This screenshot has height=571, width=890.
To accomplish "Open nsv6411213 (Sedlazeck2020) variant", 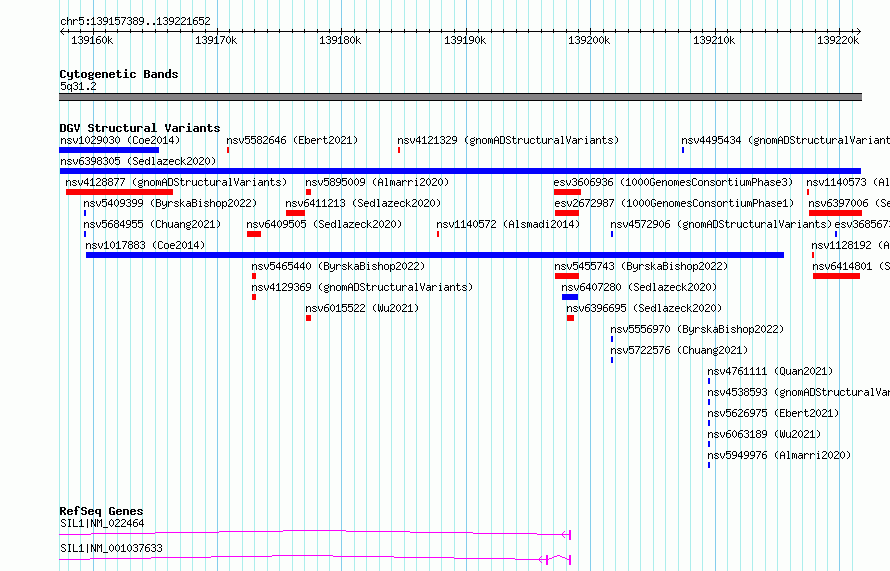I will [x=363, y=203].
